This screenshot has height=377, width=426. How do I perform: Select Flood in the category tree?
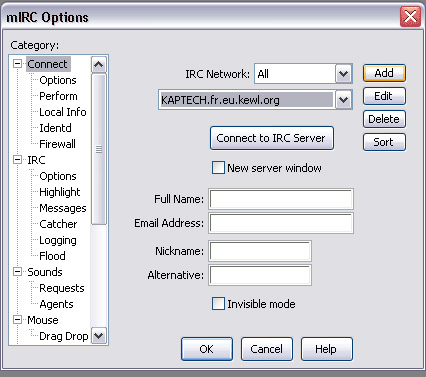click(52, 256)
